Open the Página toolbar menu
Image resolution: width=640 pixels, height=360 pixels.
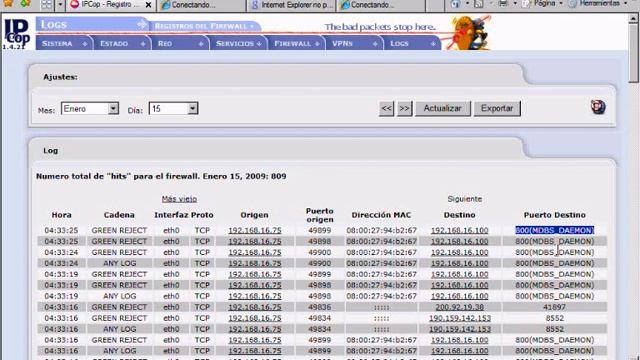click(543, 4)
